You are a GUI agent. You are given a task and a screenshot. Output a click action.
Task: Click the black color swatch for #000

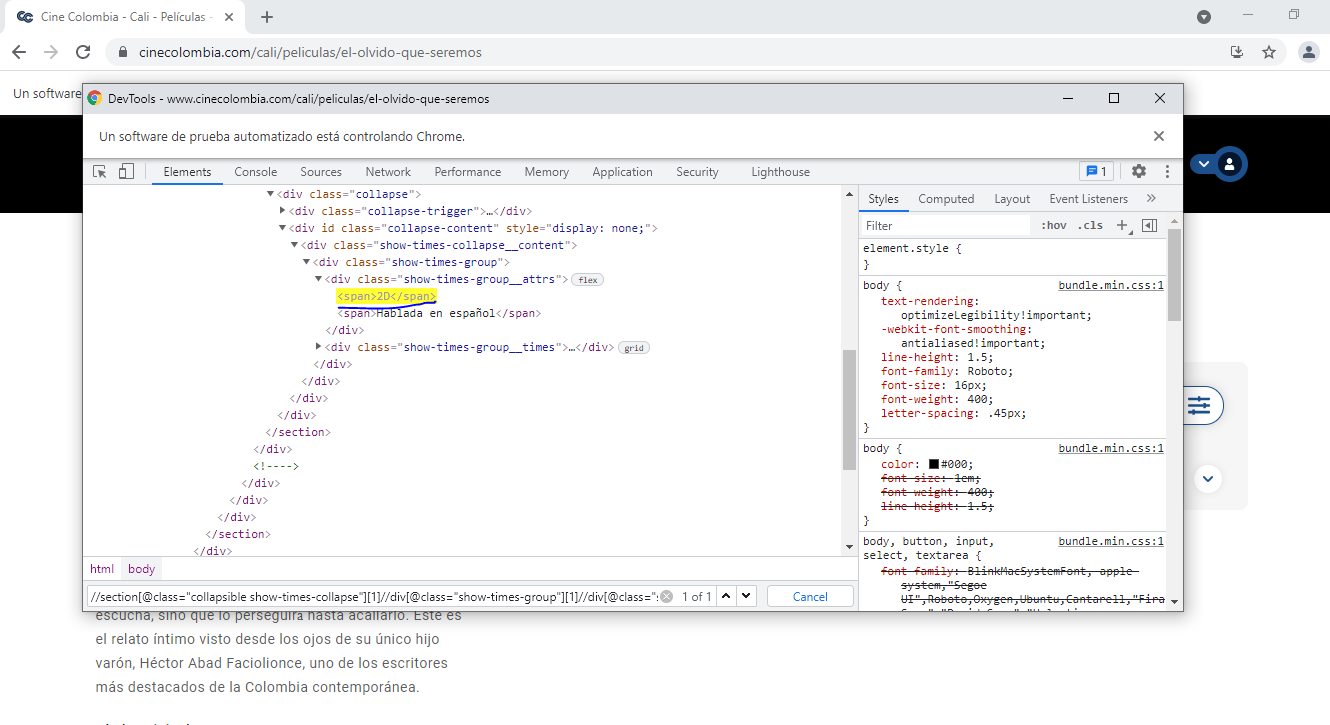tap(933, 464)
